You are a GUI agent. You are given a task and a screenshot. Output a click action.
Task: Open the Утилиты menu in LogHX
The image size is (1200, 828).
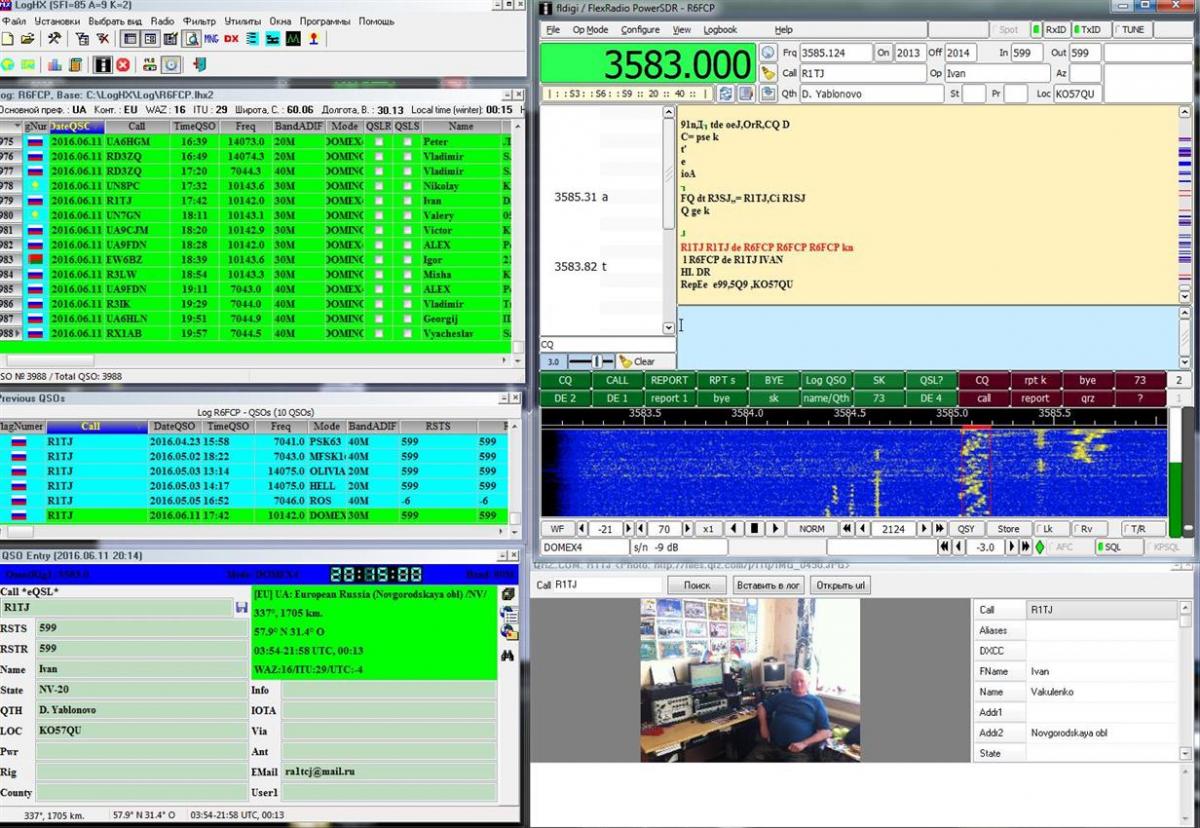(243, 21)
